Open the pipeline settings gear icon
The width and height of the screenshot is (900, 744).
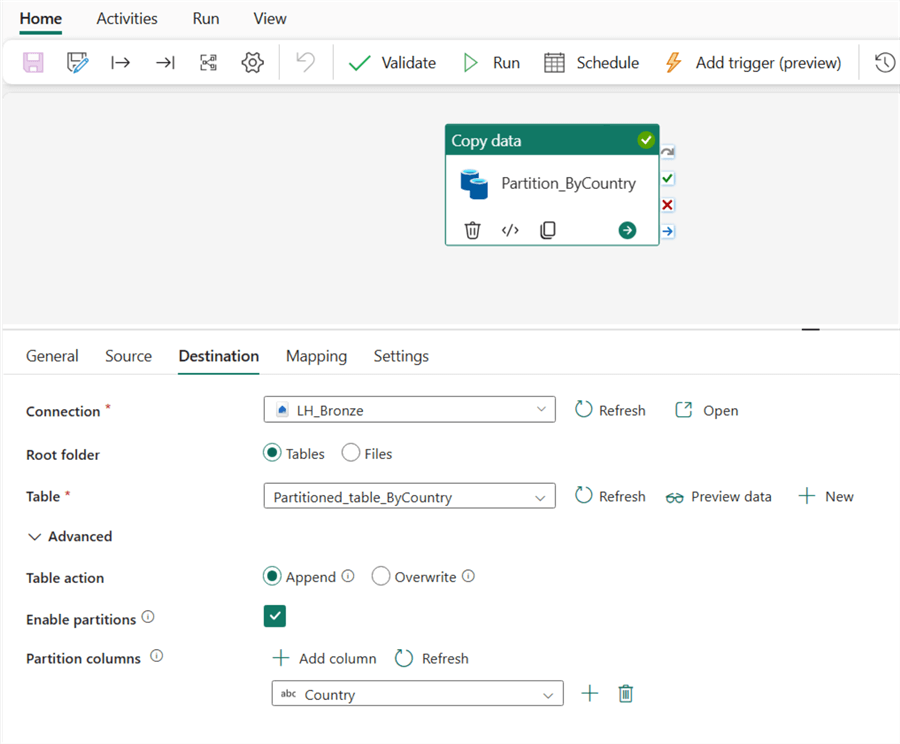[252, 63]
